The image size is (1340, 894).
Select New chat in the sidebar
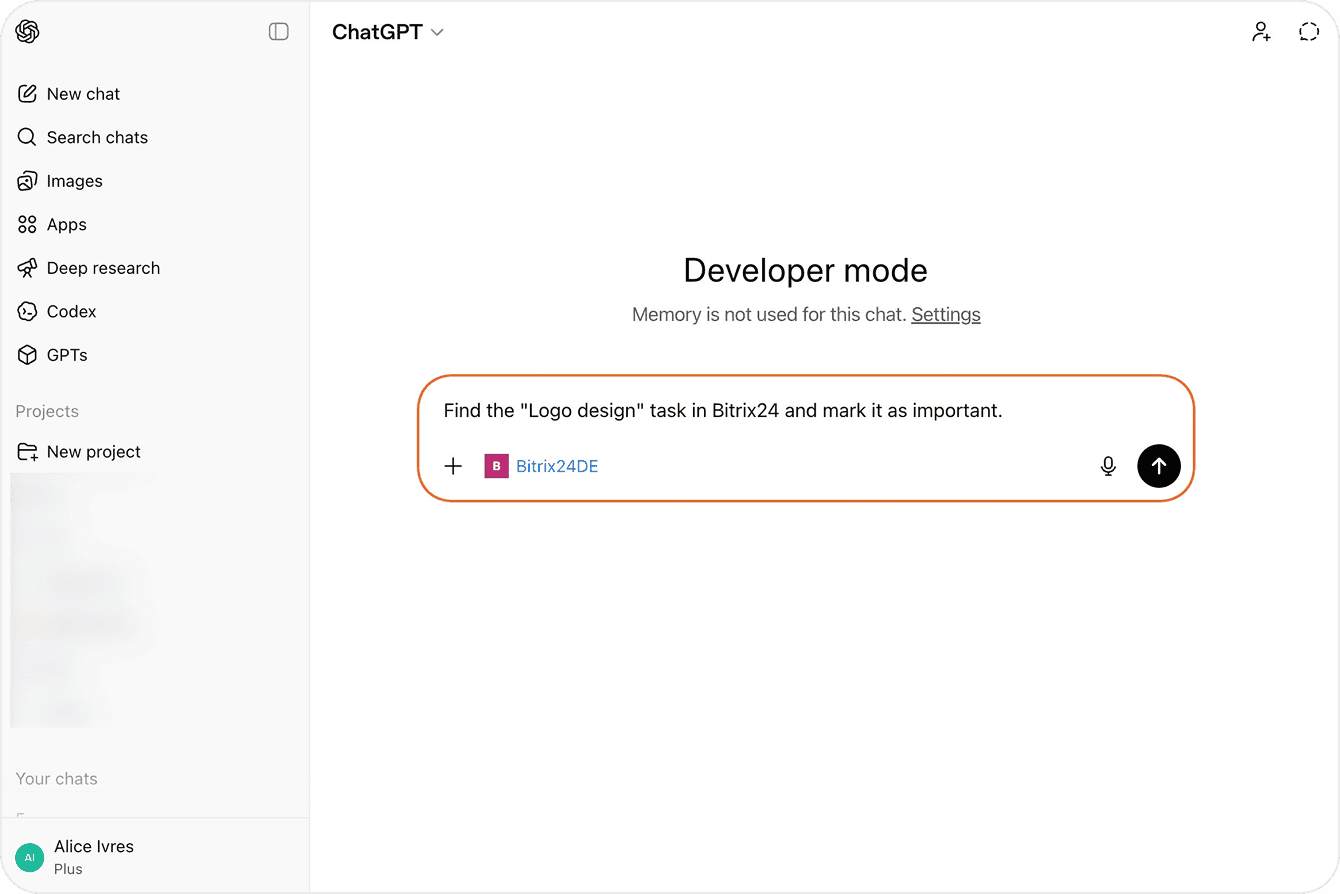[82, 93]
